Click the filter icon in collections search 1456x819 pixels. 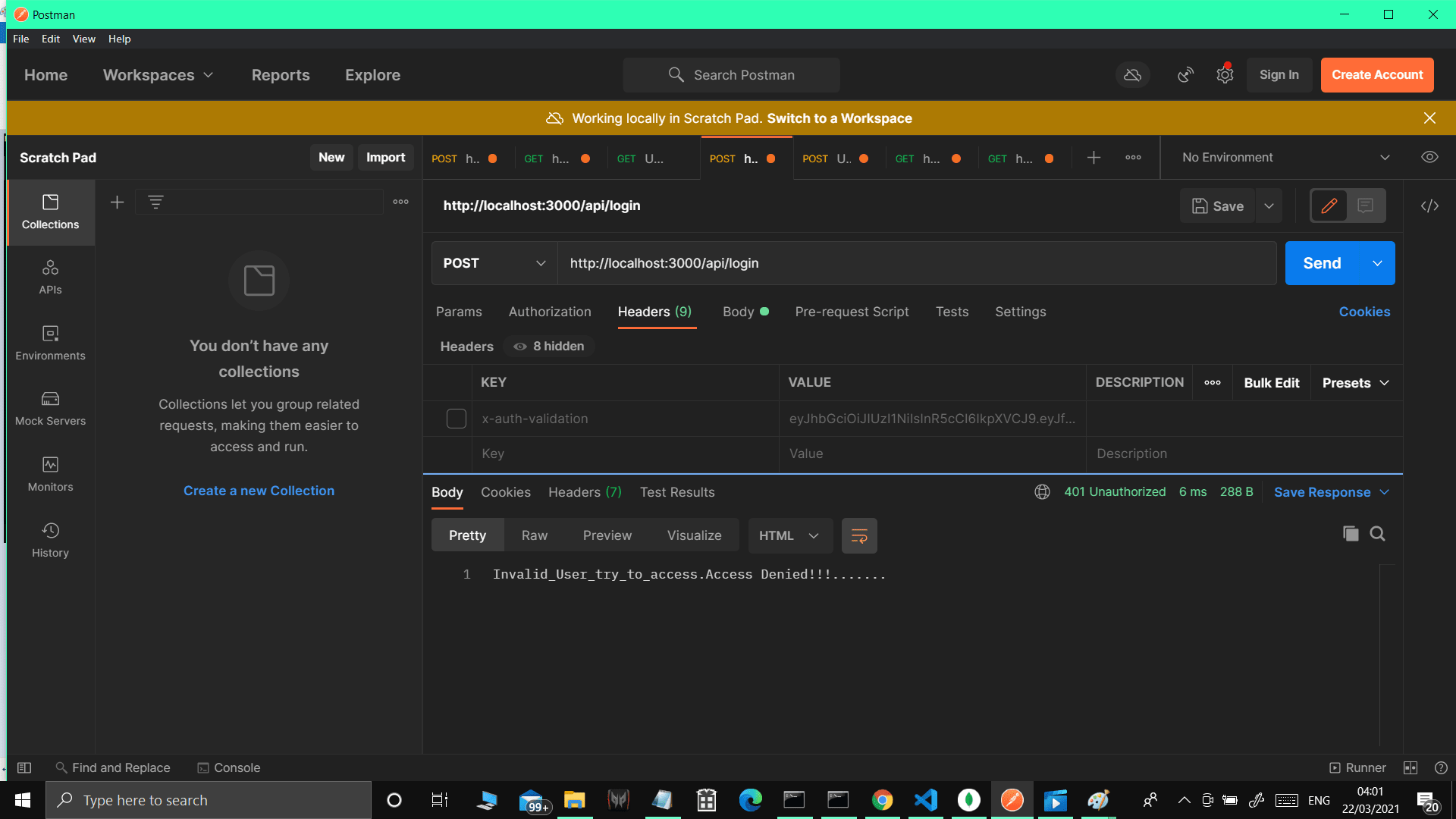pyautogui.click(x=155, y=202)
